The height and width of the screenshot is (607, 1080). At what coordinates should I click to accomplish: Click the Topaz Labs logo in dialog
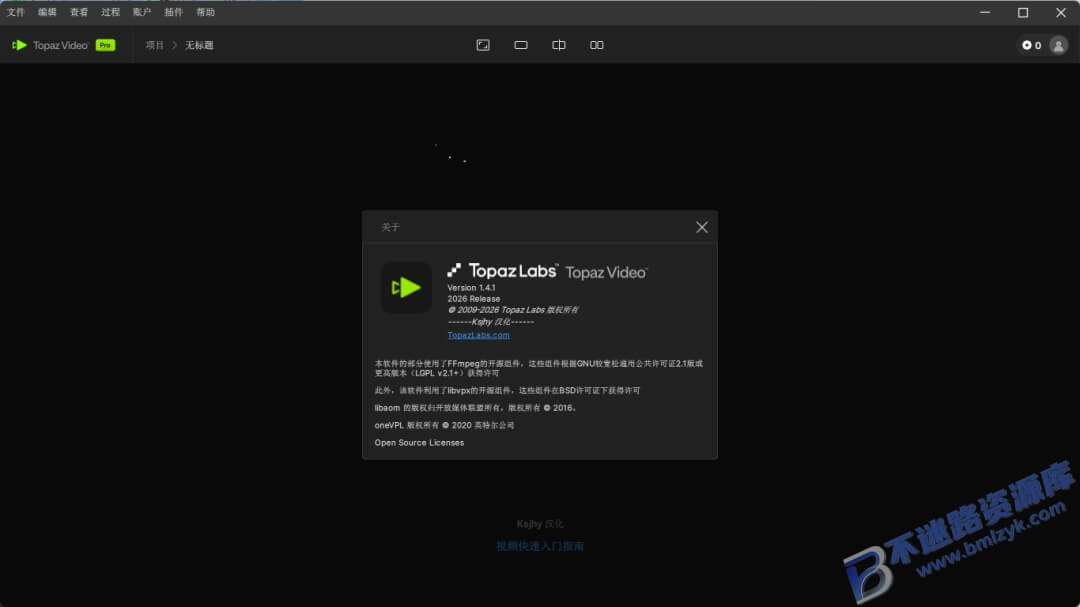click(x=502, y=270)
